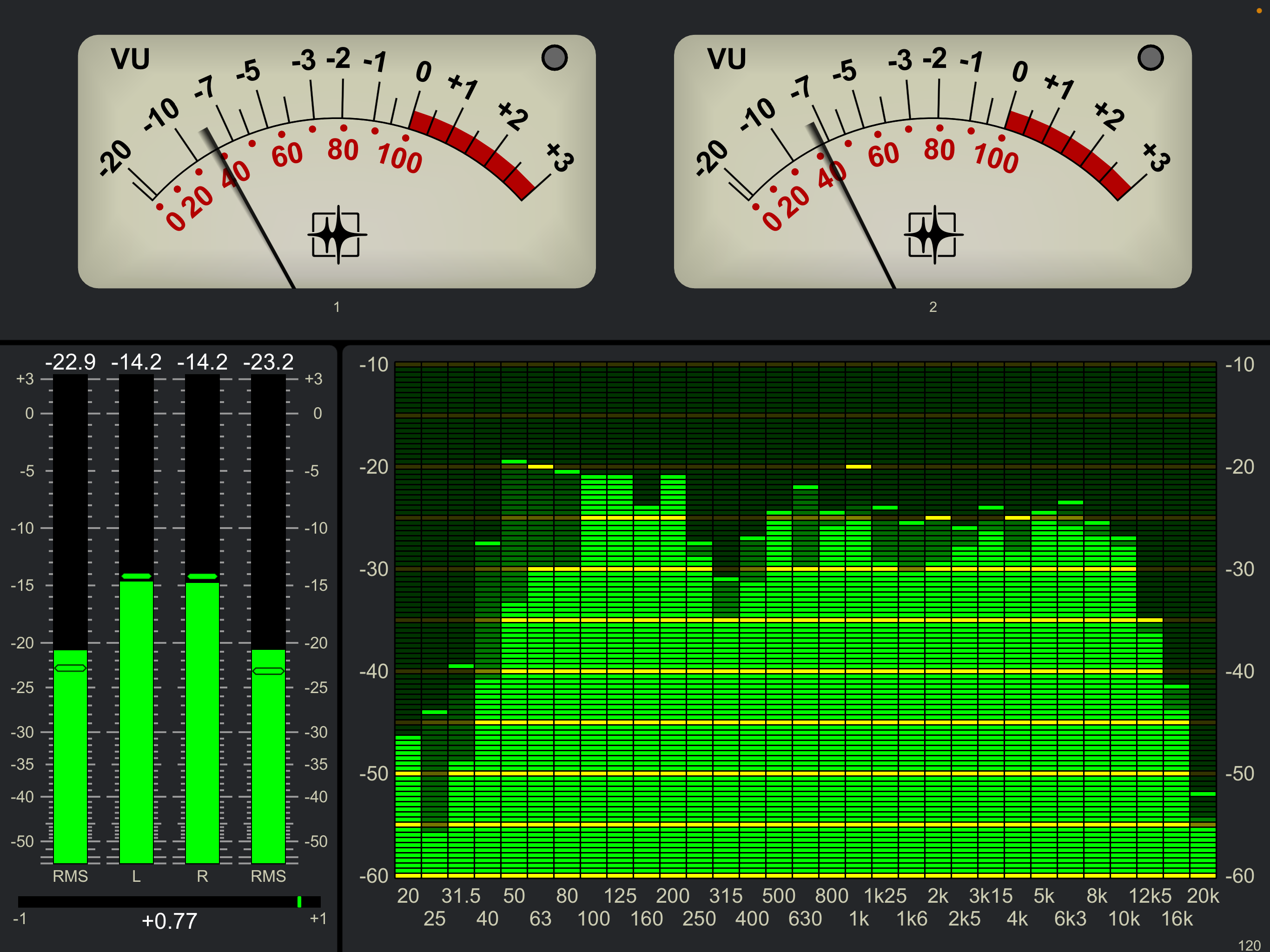Select meter labeled 2
The width and height of the screenshot is (1270, 952).
(x=933, y=307)
